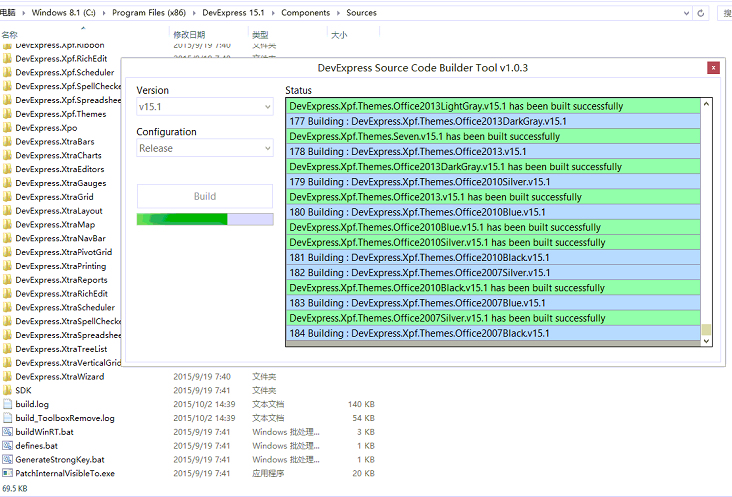Click the Status list scroll down arrow

706,341
